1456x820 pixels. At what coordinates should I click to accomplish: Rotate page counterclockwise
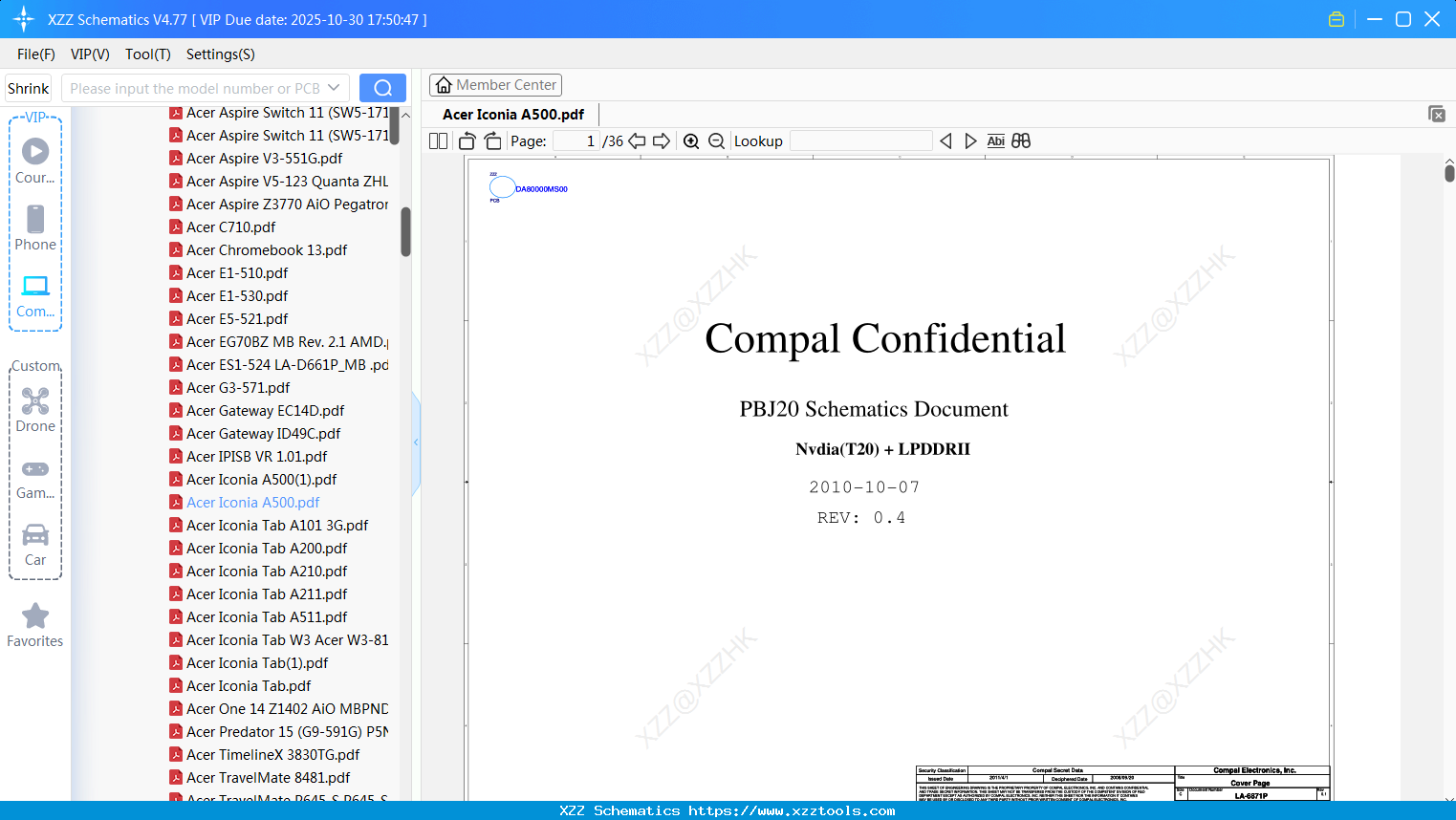pos(467,141)
